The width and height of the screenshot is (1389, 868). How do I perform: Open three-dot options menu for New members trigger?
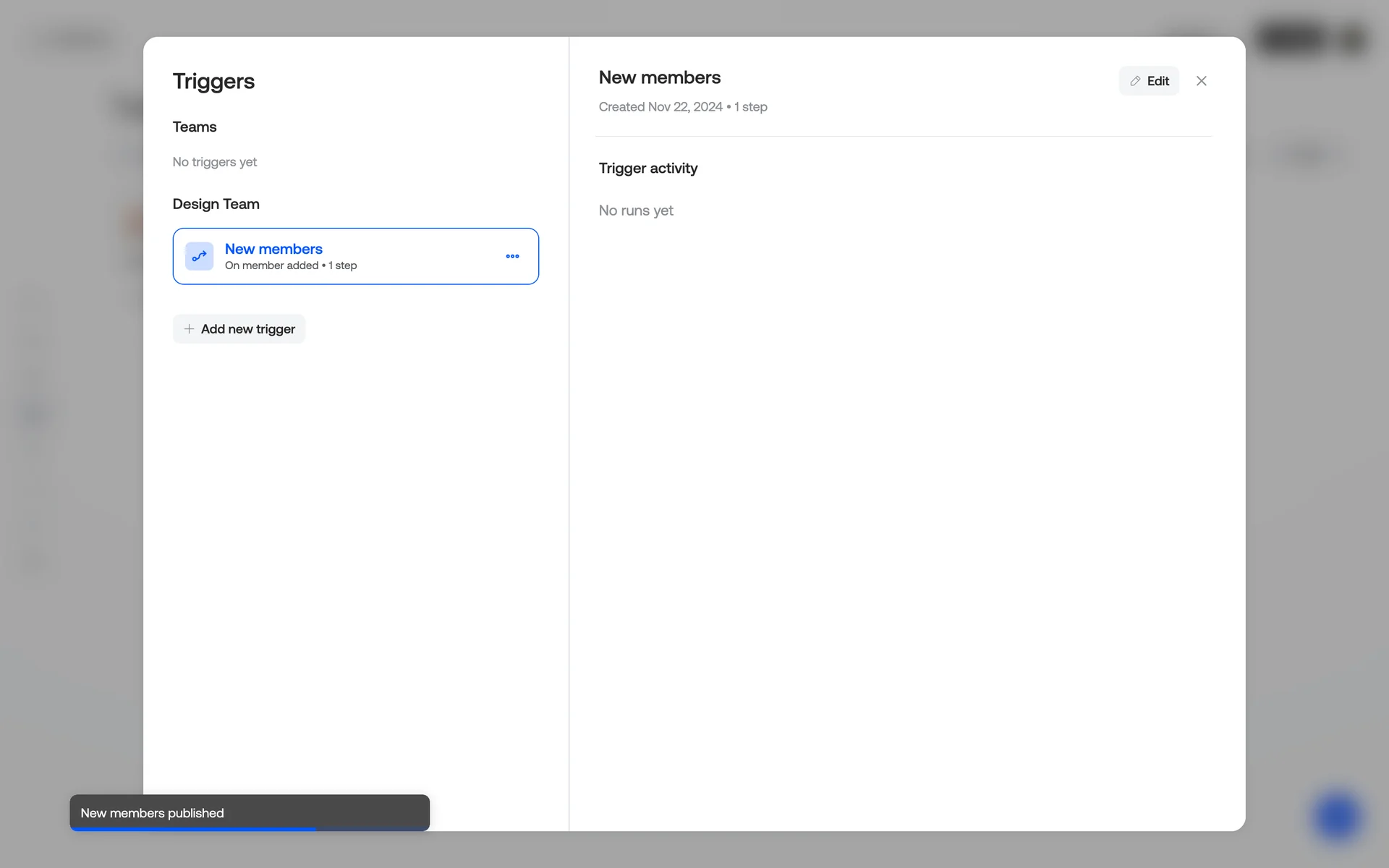[x=512, y=256]
